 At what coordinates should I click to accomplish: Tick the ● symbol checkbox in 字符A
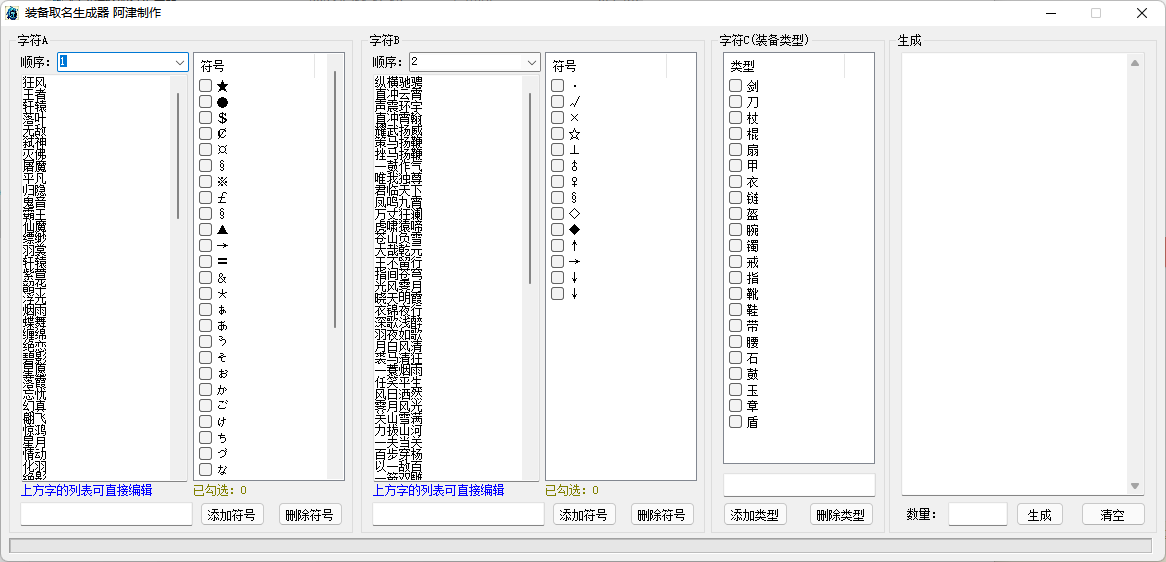tap(205, 102)
